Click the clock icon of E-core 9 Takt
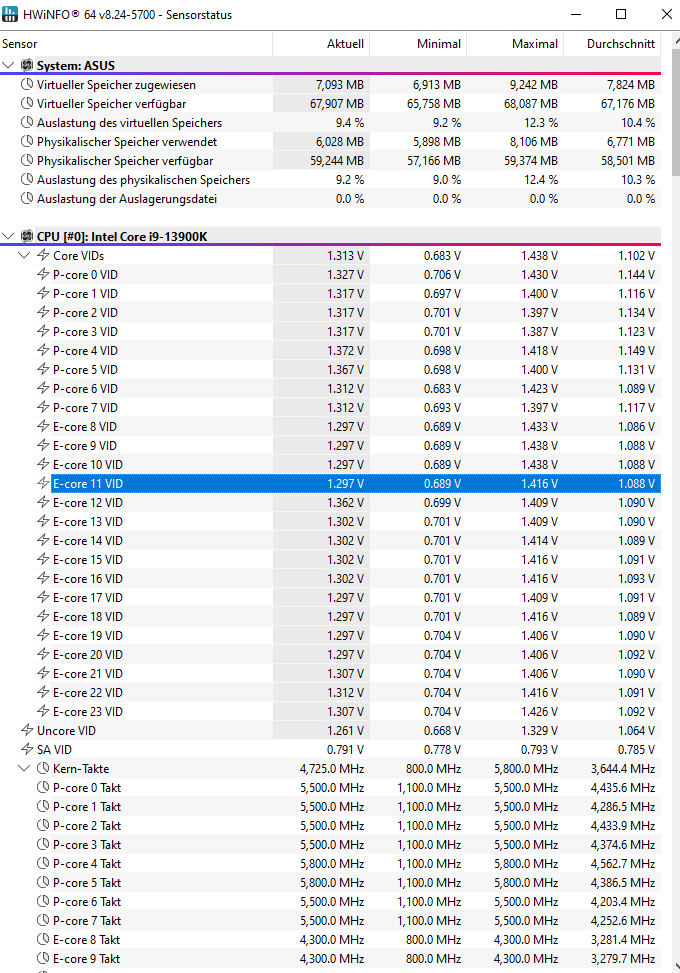The image size is (680, 973). coord(43,958)
